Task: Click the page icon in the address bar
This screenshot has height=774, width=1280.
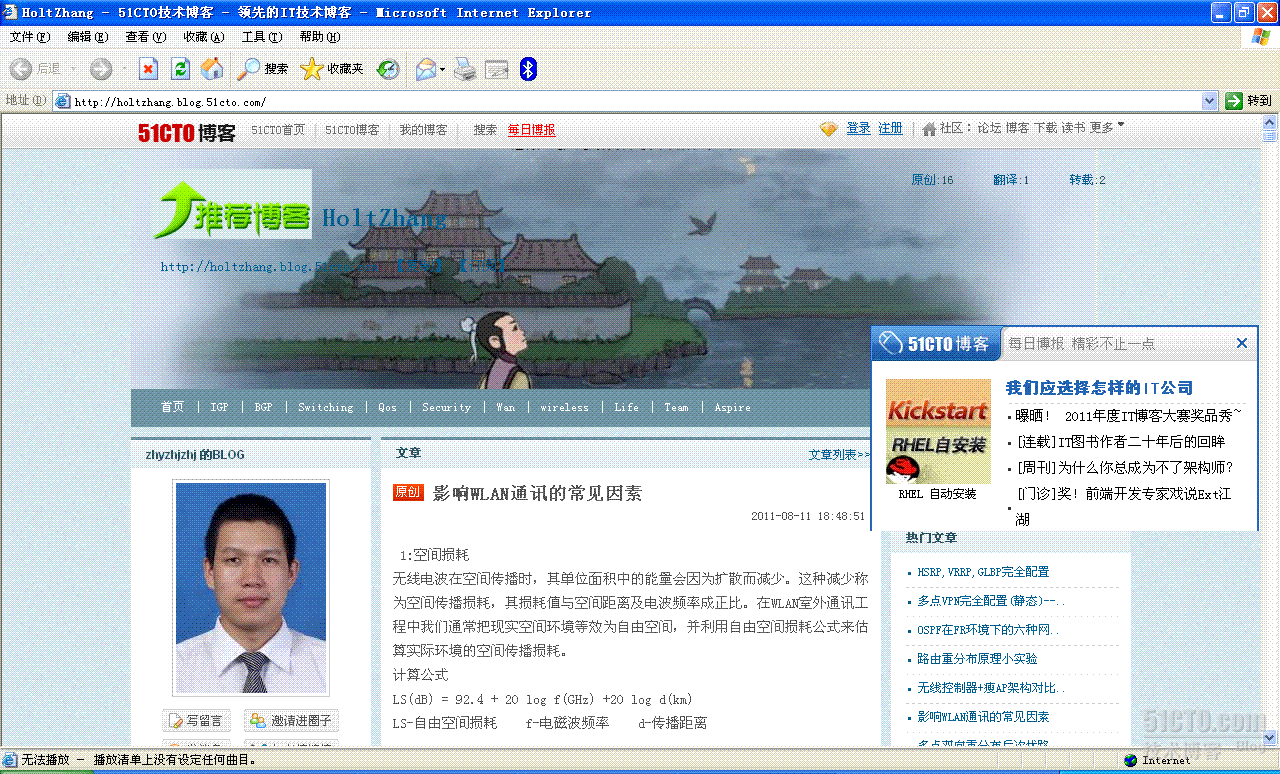Action: (x=62, y=101)
